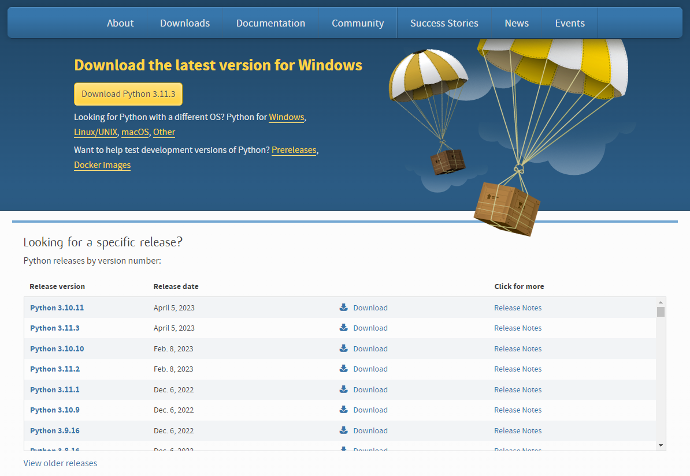Image resolution: width=690 pixels, height=476 pixels.
Task: View Release Notes for Python 3.11.1
Action: pyautogui.click(x=518, y=389)
